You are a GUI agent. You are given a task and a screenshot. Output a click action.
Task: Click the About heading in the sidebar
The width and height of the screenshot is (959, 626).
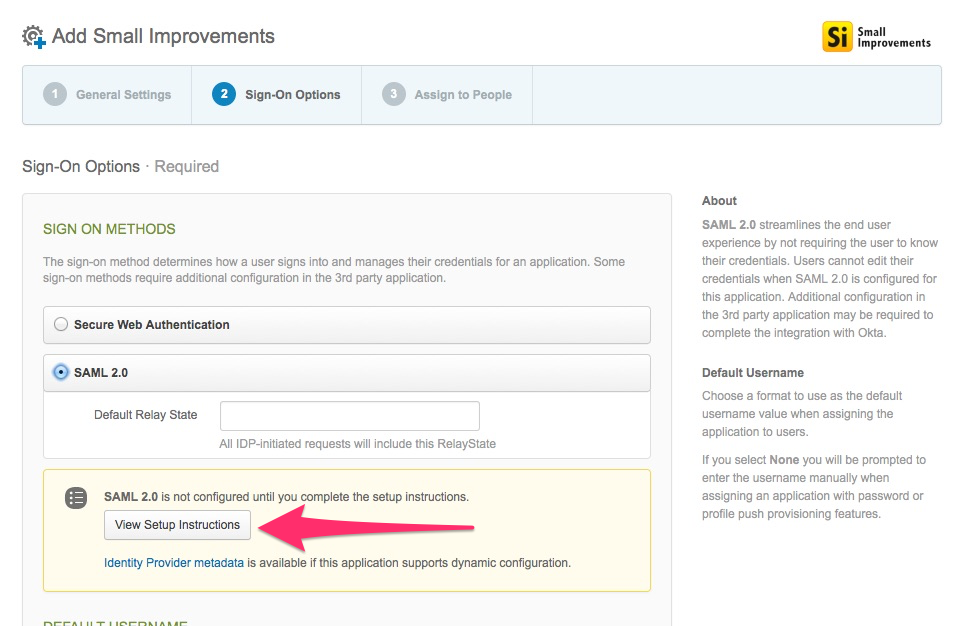(719, 201)
